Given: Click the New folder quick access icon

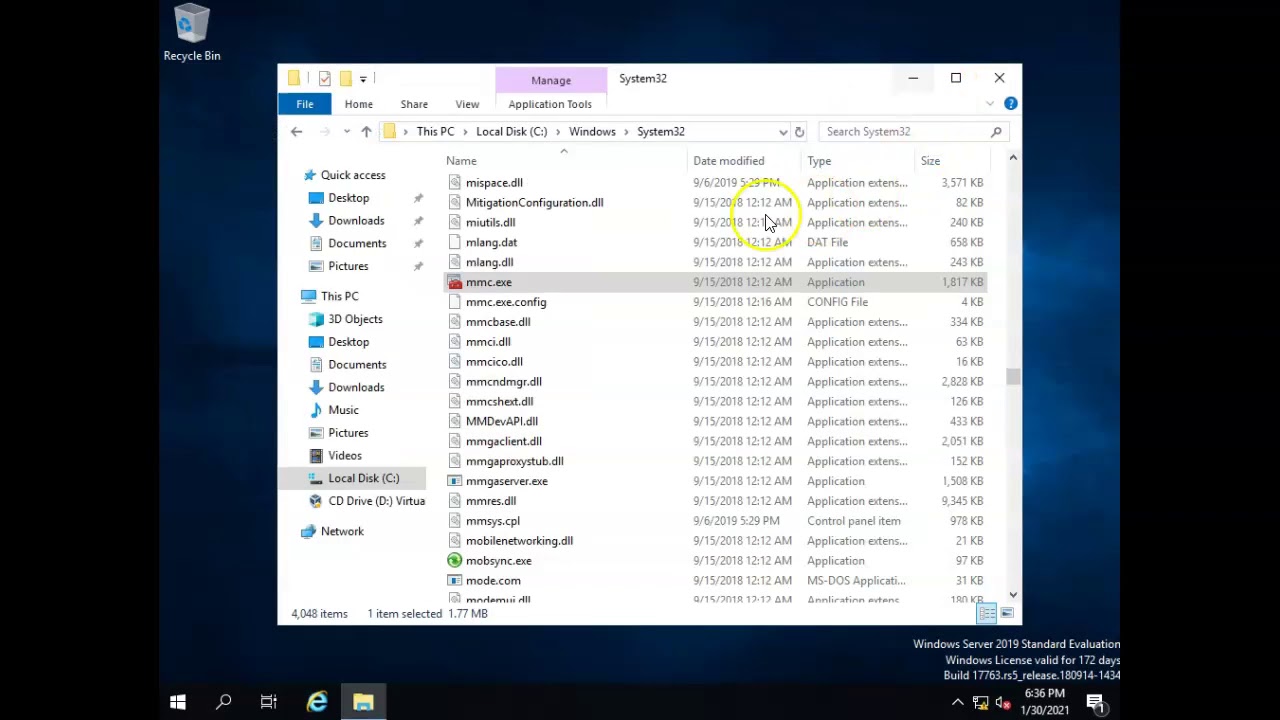Looking at the screenshot, I should [x=345, y=78].
